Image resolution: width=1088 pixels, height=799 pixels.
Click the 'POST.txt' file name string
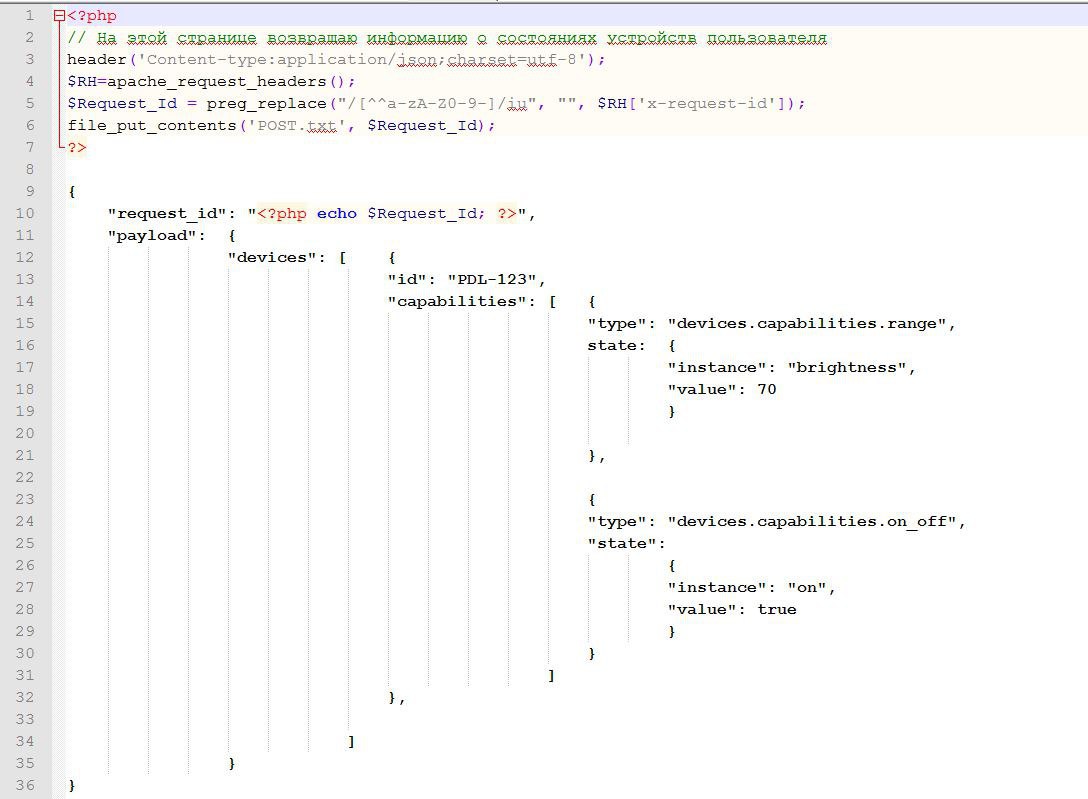296,126
